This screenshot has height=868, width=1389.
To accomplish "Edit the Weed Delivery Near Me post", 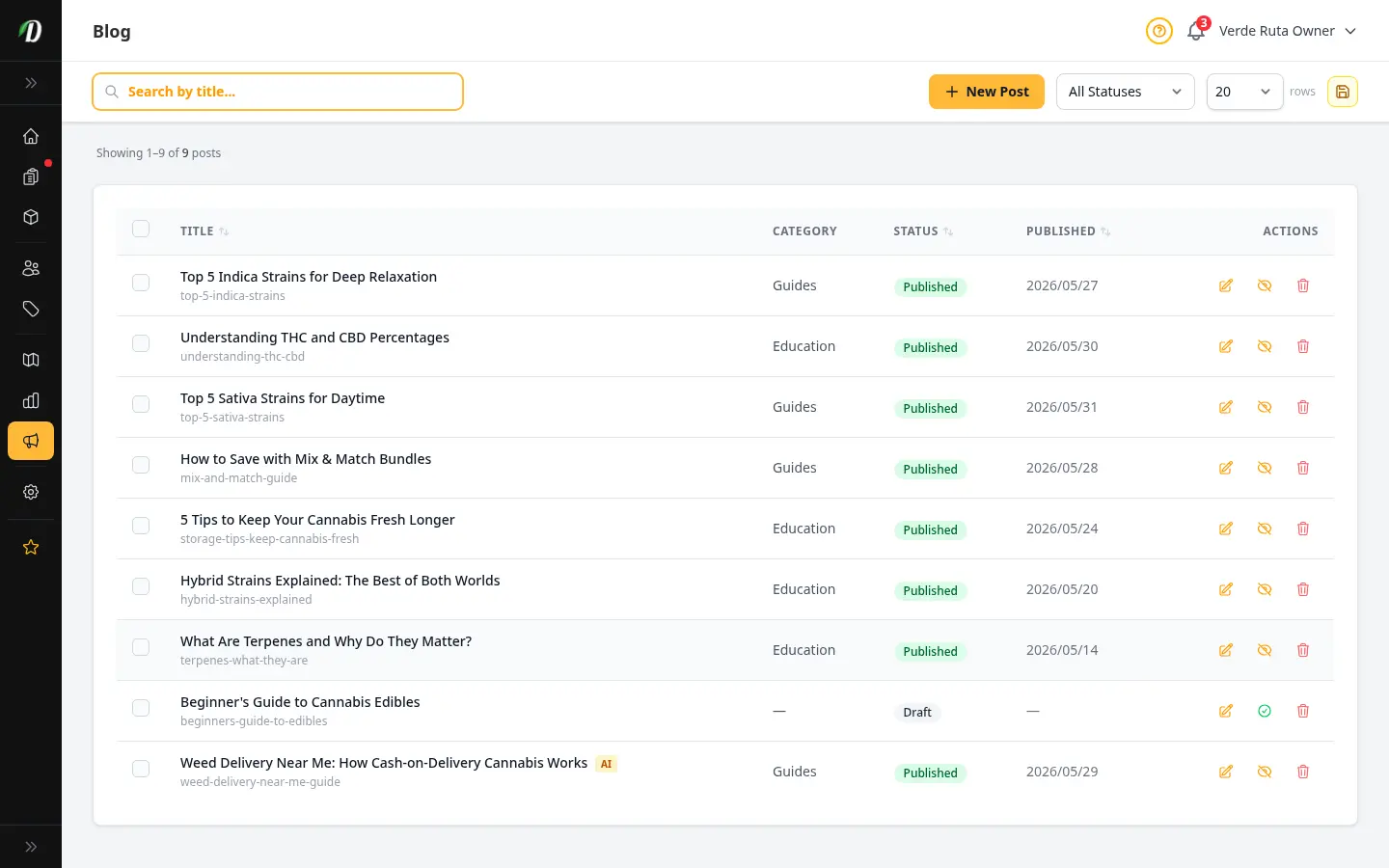I will pyautogui.click(x=1226, y=772).
